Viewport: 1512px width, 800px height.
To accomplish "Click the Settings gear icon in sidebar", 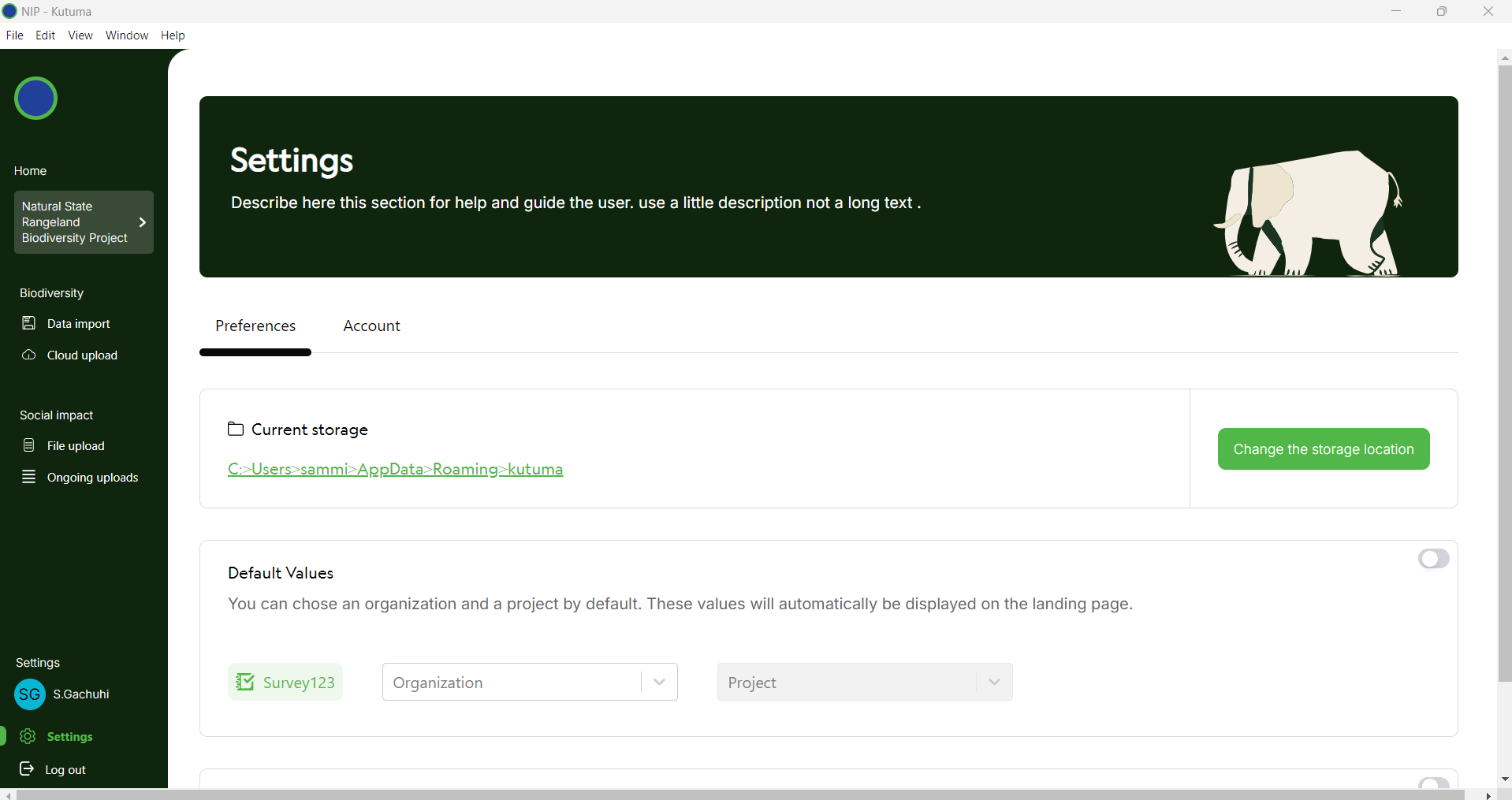I will coord(28,736).
